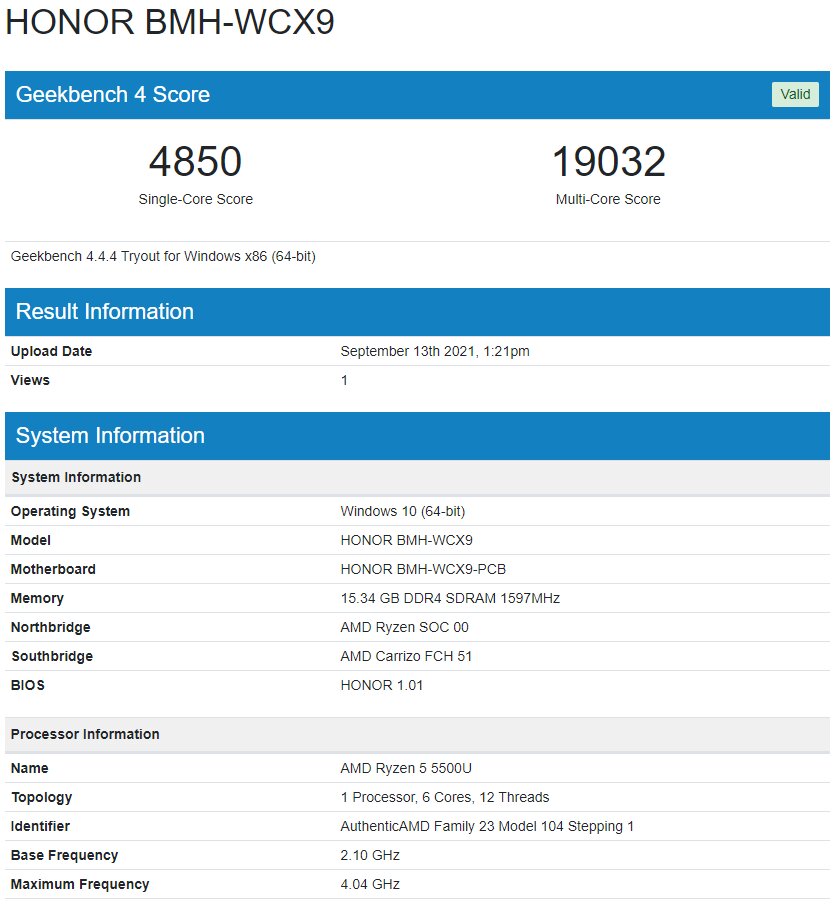Click the AMD Ryzen 5 5500U value

point(406,769)
